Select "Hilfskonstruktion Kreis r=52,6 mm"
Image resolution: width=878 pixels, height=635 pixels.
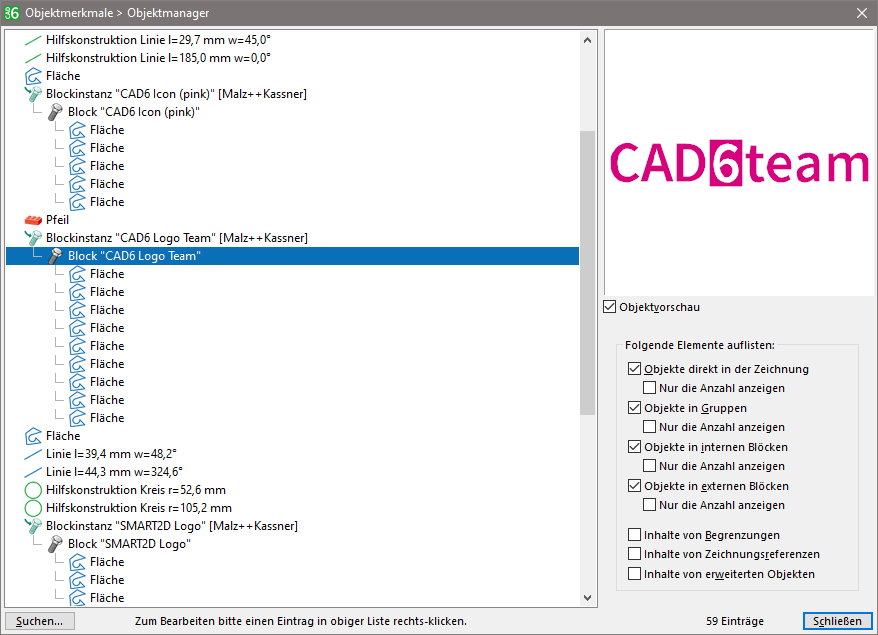136,490
